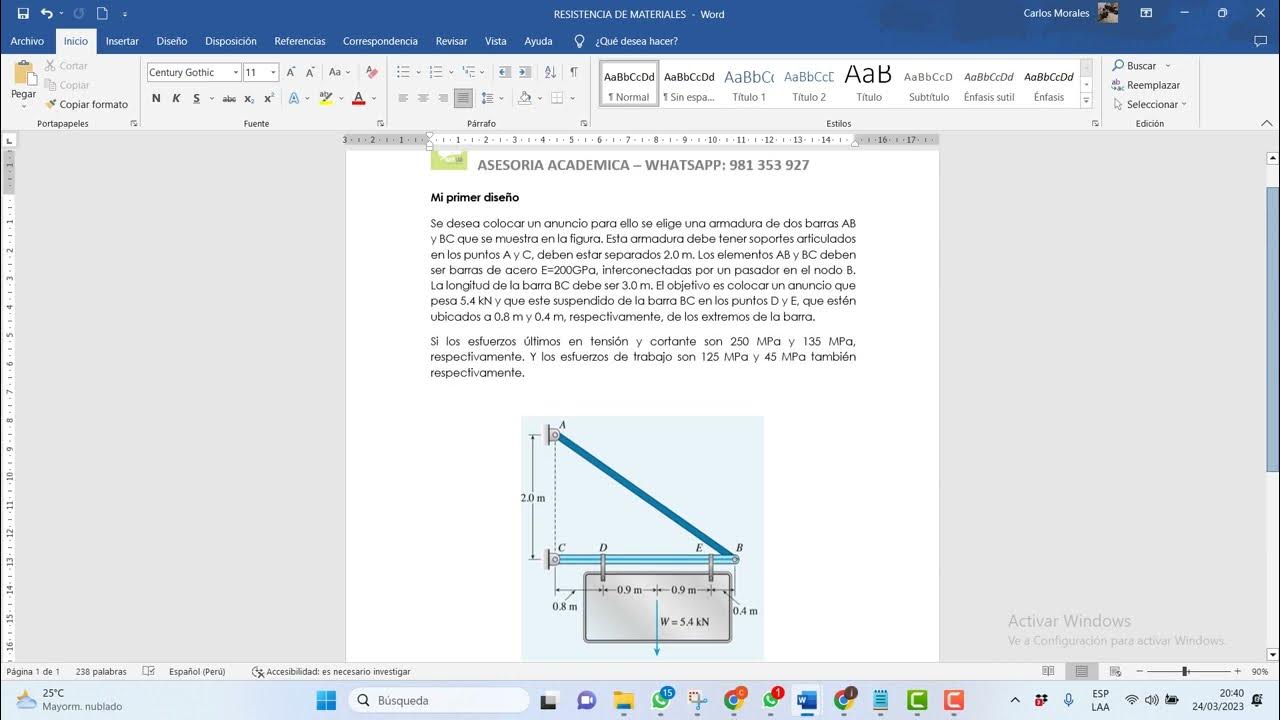Viewport: 1280px width, 720px height.
Task: Click the Windows Start button
Action: point(326,700)
